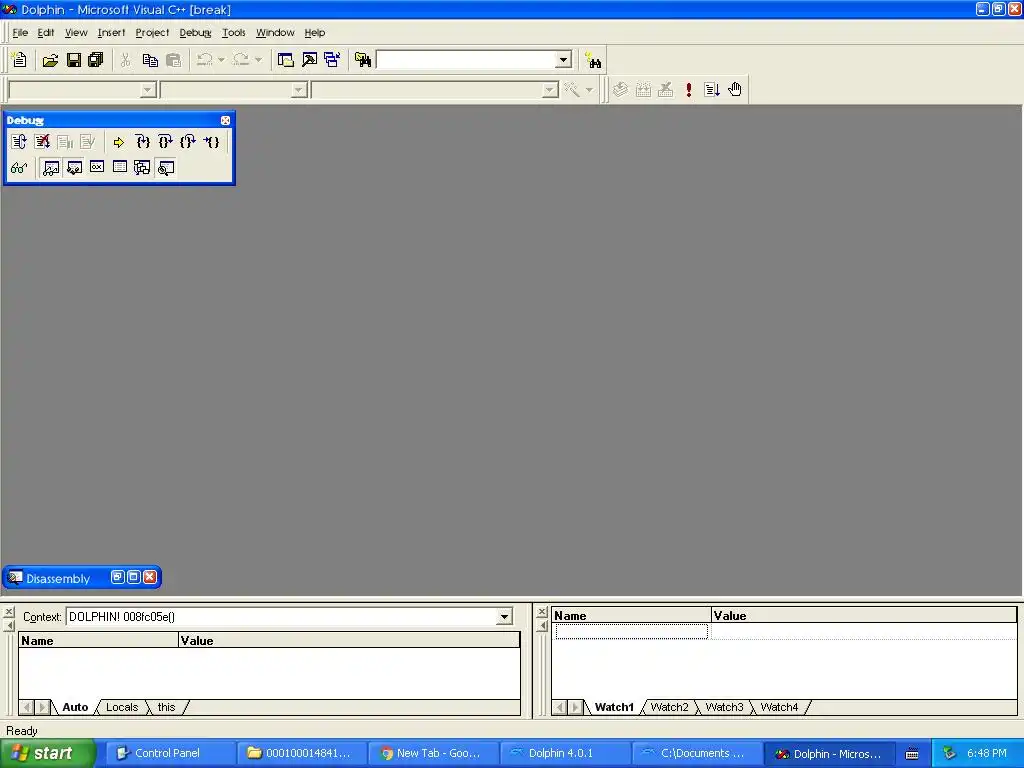Click the Step Into icon
The image size is (1024, 768).
pos(143,142)
